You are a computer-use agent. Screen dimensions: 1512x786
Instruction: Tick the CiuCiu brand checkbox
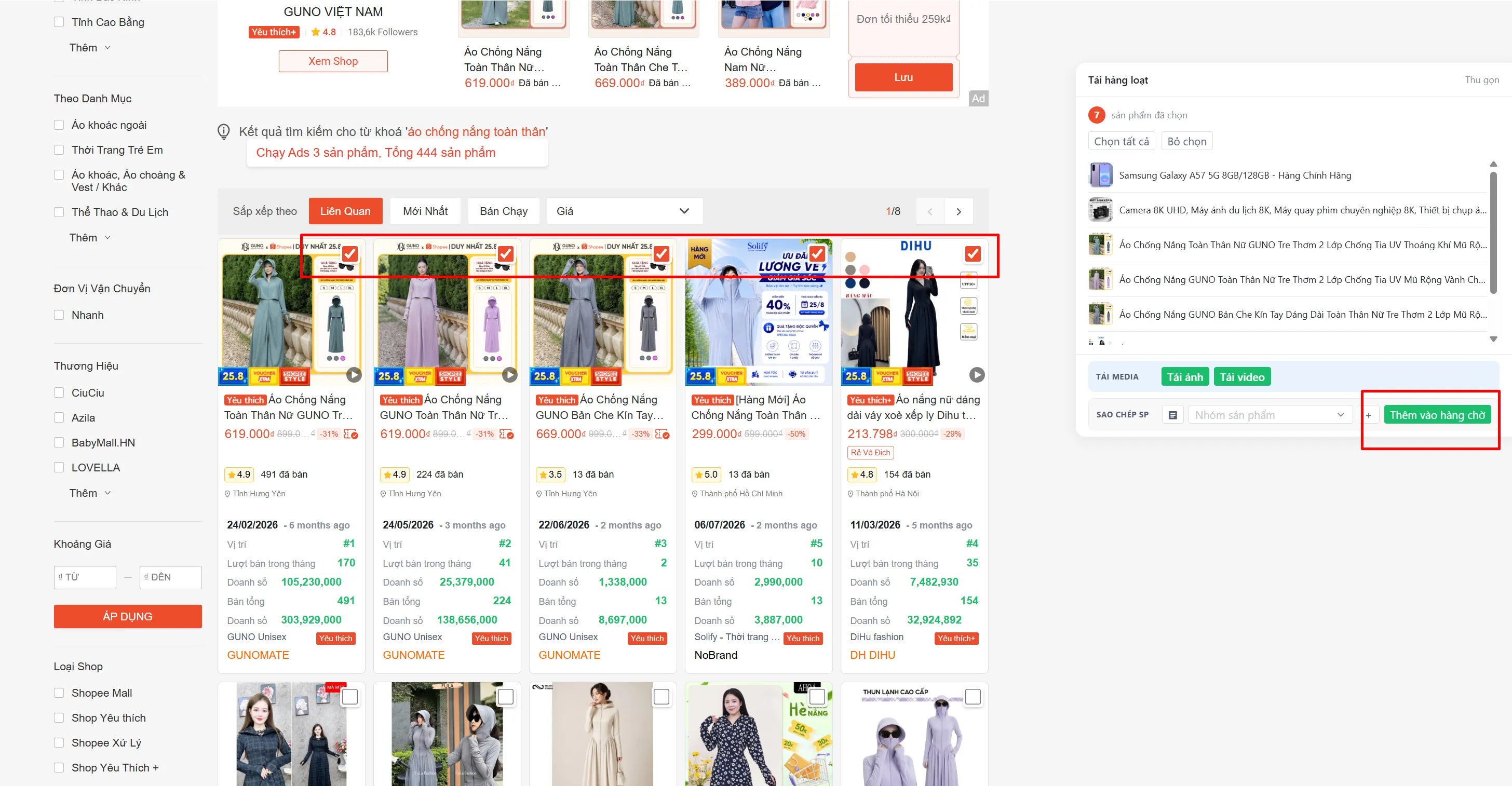[x=59, y=392]
